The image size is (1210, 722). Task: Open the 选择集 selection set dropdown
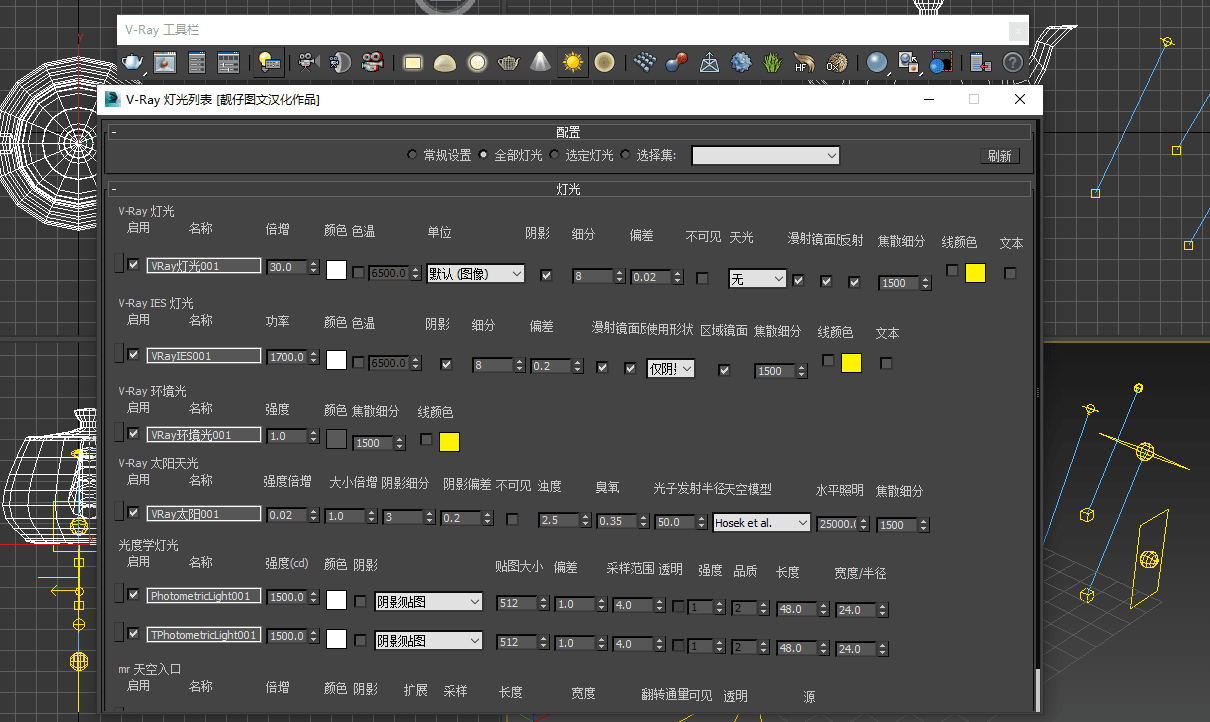pos(766,155)
